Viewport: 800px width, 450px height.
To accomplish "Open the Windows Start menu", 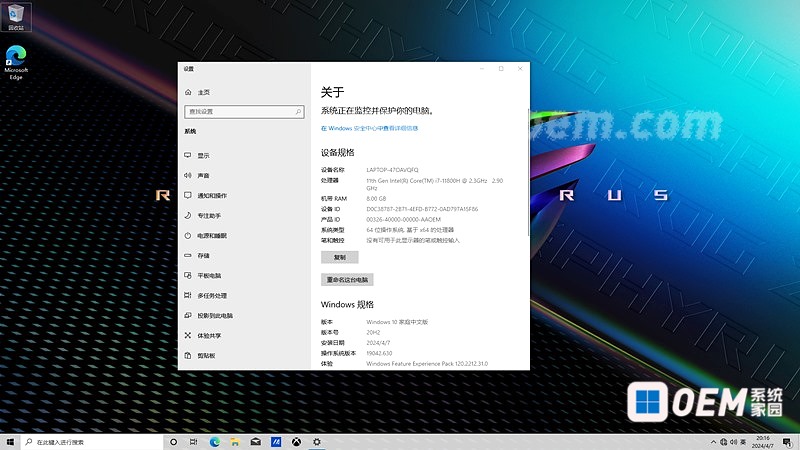I will point(10,442).
